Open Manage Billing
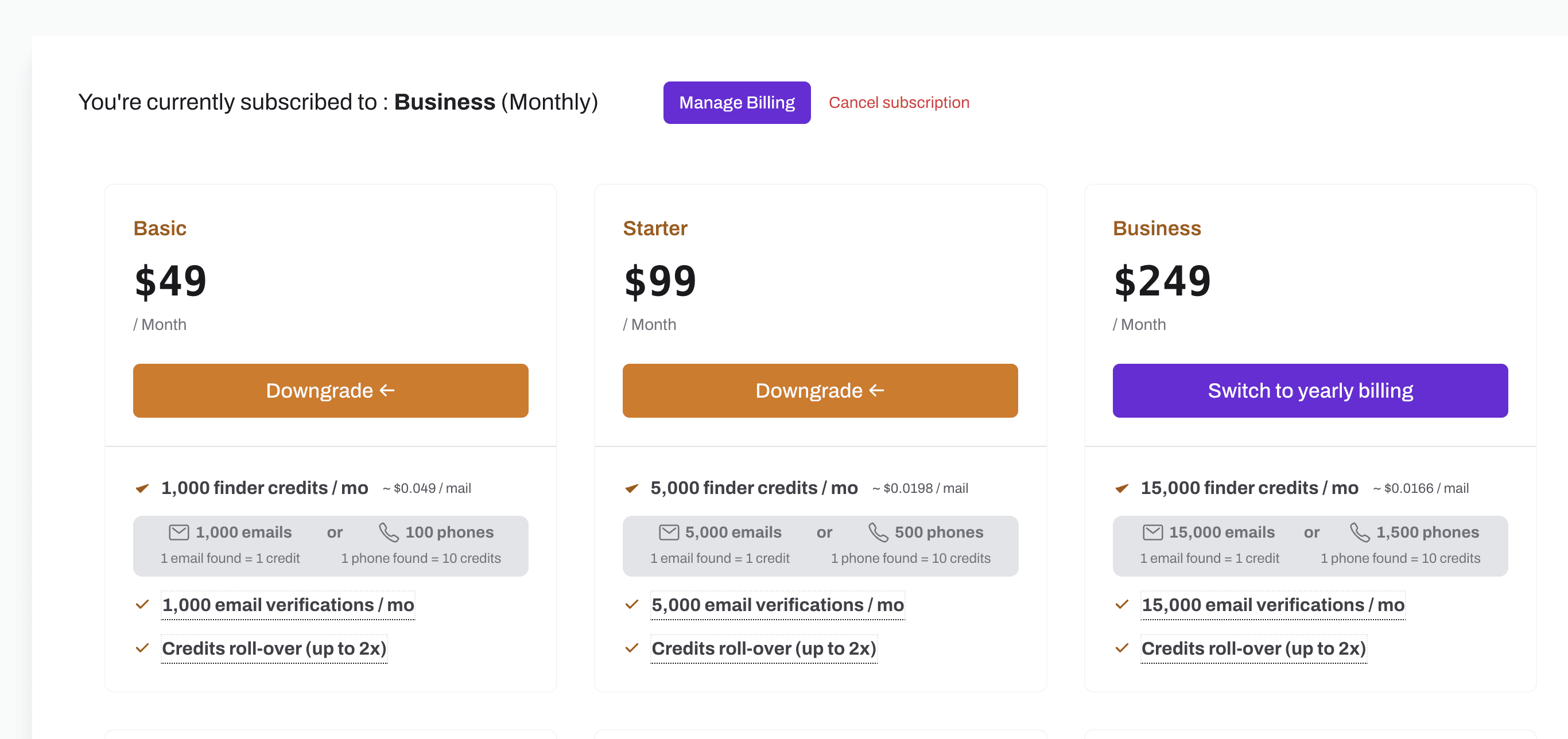Viewport: 1568px width, 739px height. (x=736, y=102)
